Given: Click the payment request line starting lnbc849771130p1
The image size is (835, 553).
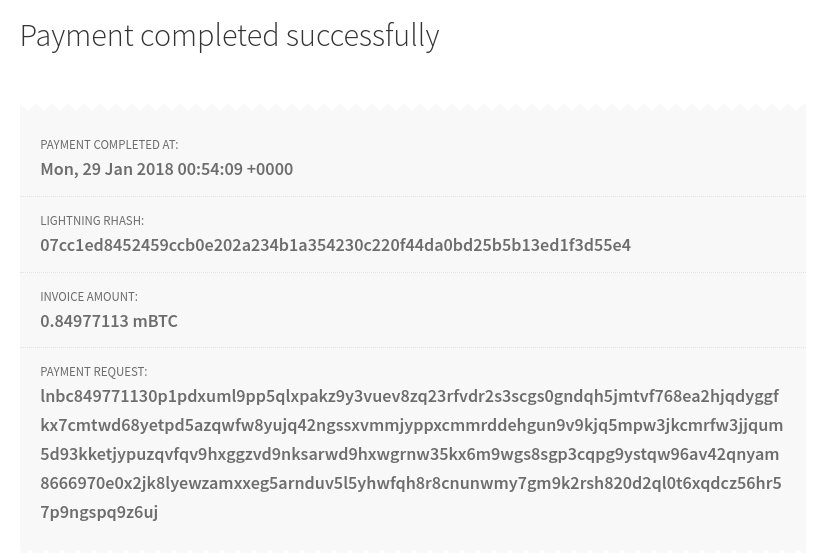Looking at the screenshot, I should (x=410, y=396).
